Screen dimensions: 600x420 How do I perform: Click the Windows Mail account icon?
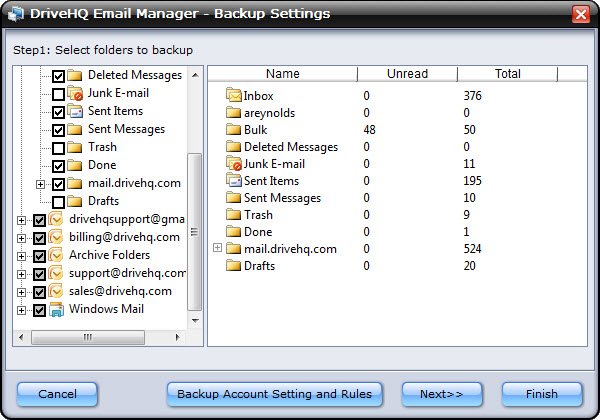56,310
